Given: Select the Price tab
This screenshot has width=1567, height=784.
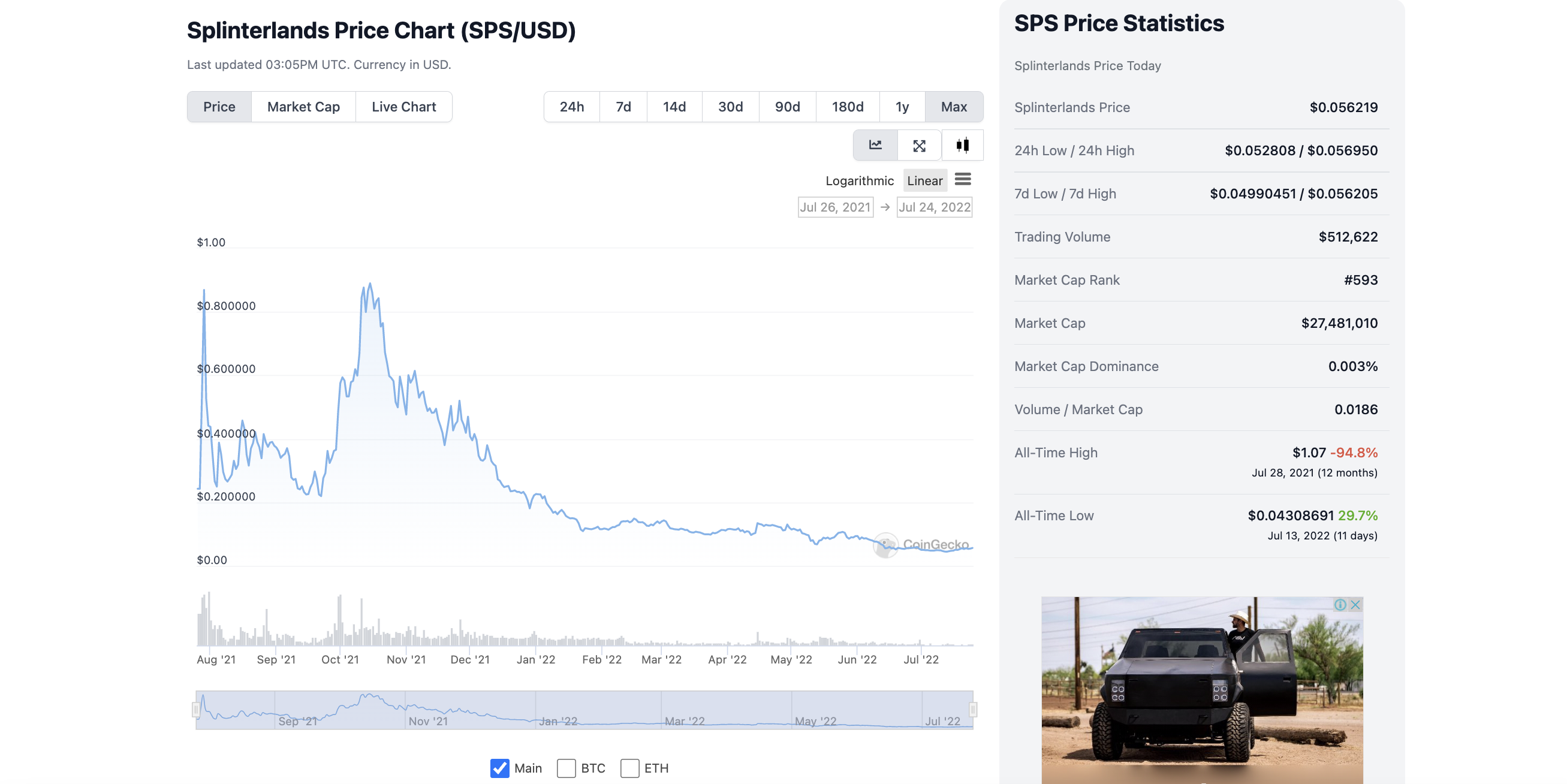Looking at the screenshot, I should 219,107.
